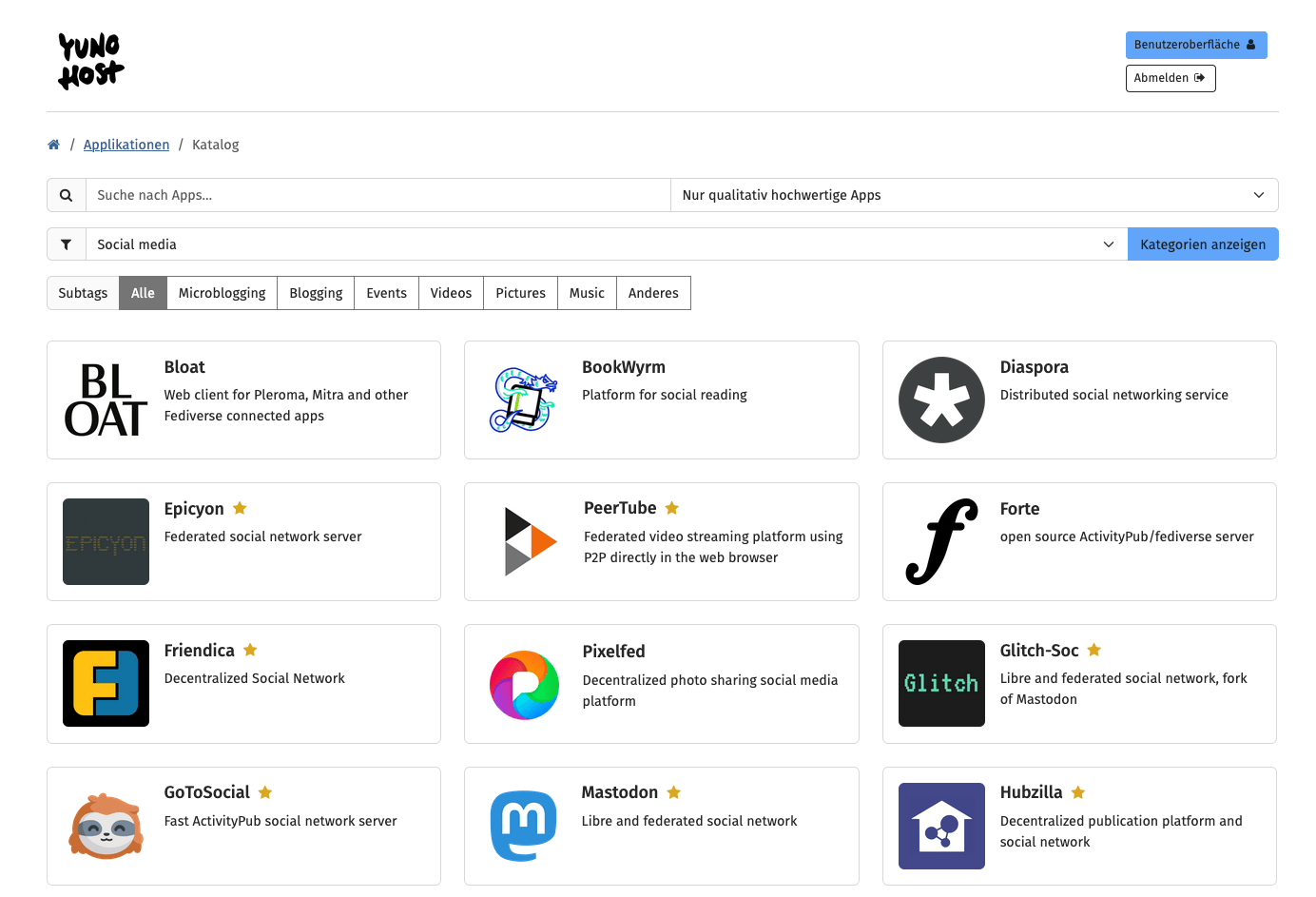Open the app quality filter dropdown

(x=974, y=195)
